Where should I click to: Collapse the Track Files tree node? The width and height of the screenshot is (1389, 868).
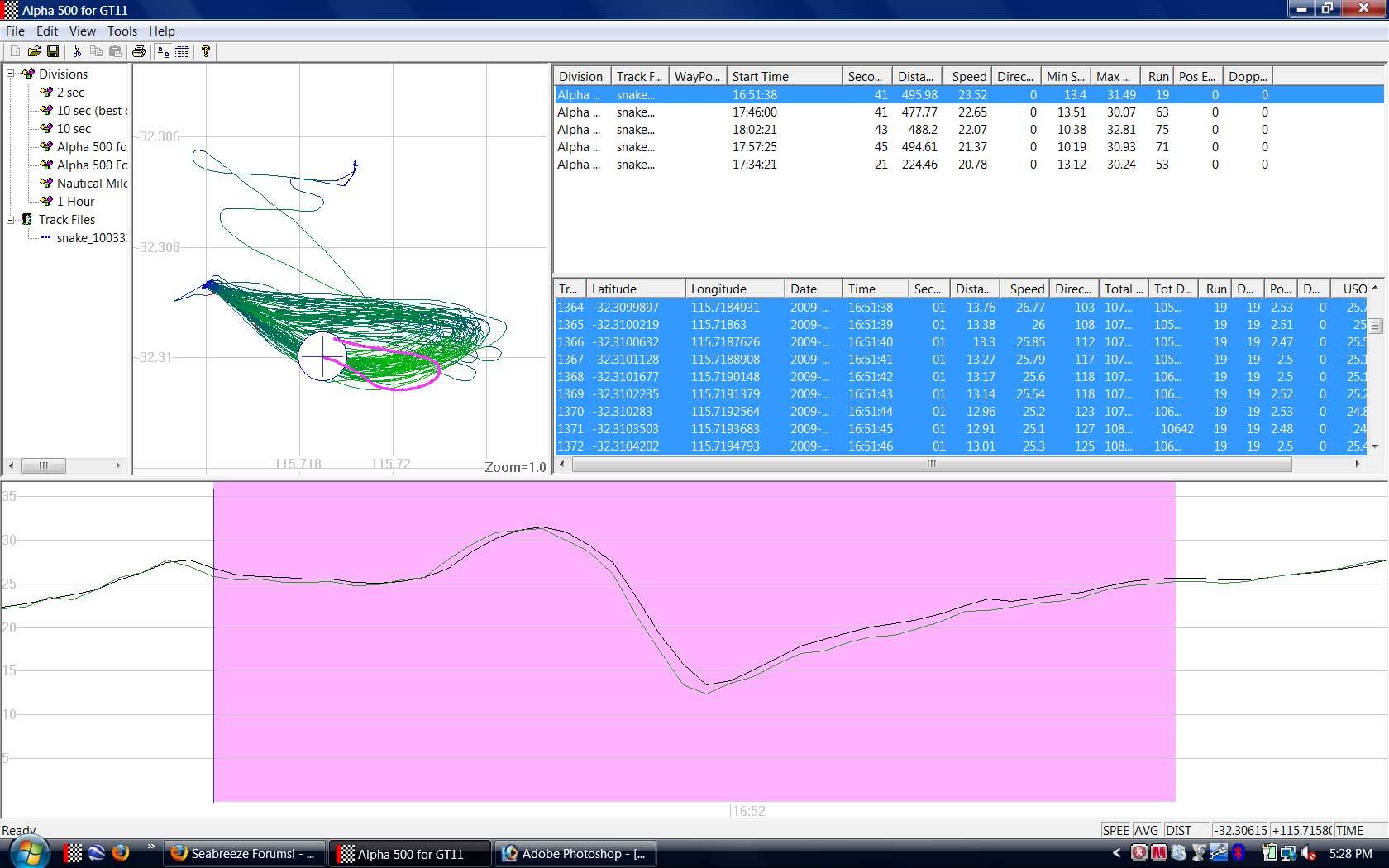[12, 220]
